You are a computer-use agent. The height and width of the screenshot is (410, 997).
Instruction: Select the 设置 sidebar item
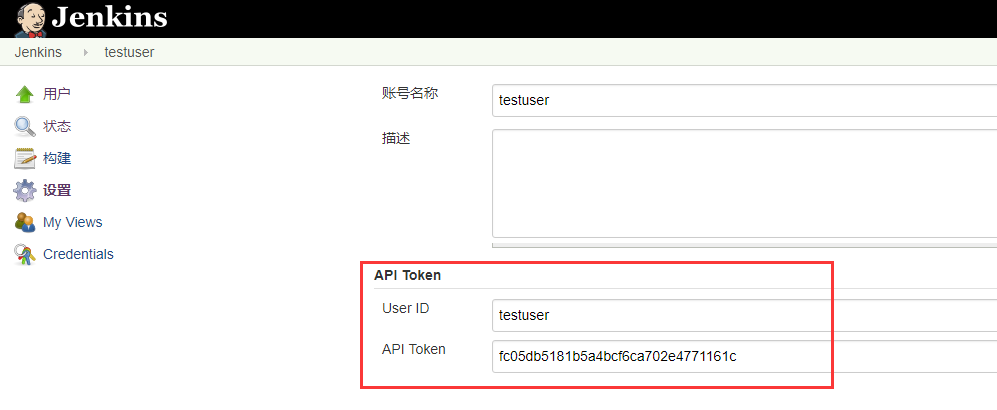click(x=57, y=190)
